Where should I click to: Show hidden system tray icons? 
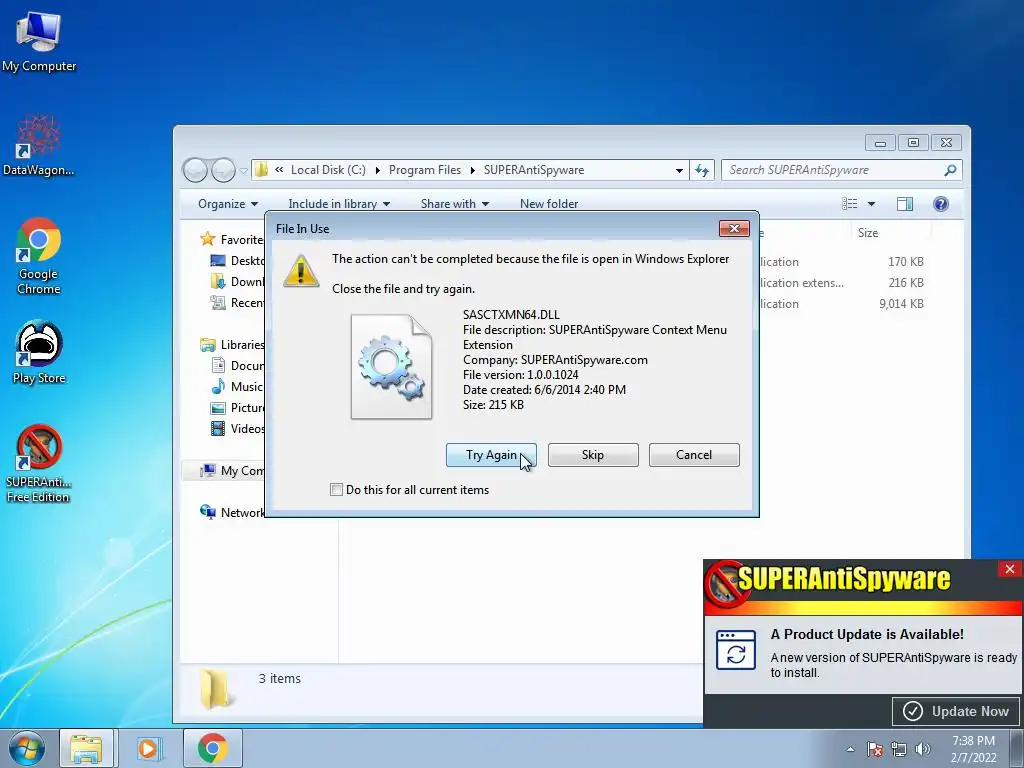click(x=850, y=749)
